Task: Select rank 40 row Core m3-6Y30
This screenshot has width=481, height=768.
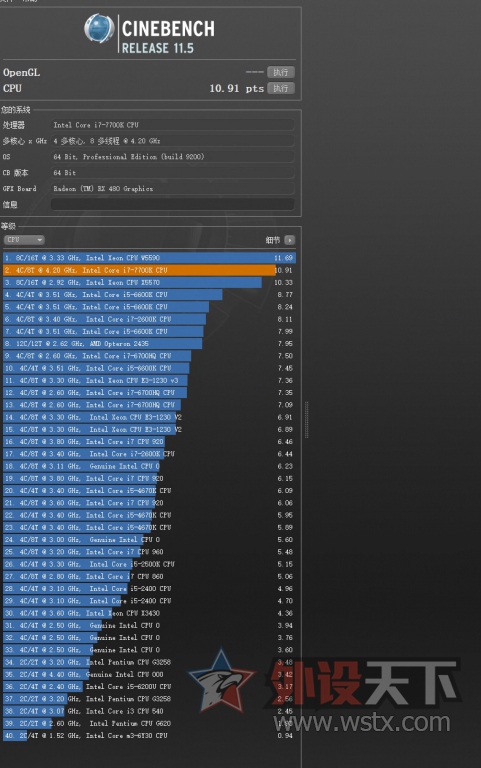Action: click(x=149, y=735)
